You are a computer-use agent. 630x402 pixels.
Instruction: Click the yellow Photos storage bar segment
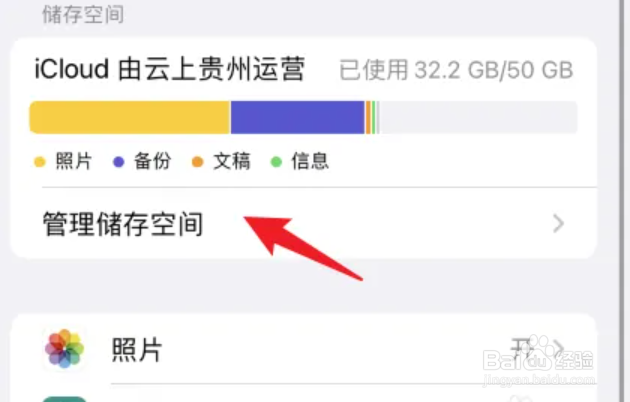130,117
